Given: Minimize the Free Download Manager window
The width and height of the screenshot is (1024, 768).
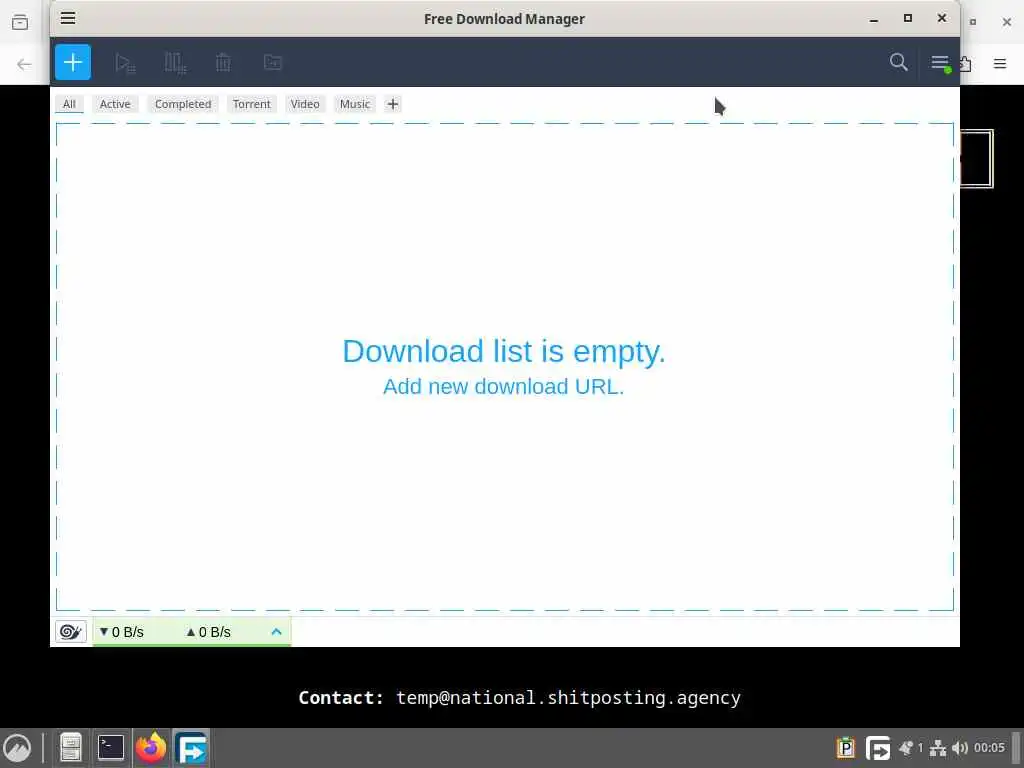Looking at the screenshot, I should click(874, 19).
